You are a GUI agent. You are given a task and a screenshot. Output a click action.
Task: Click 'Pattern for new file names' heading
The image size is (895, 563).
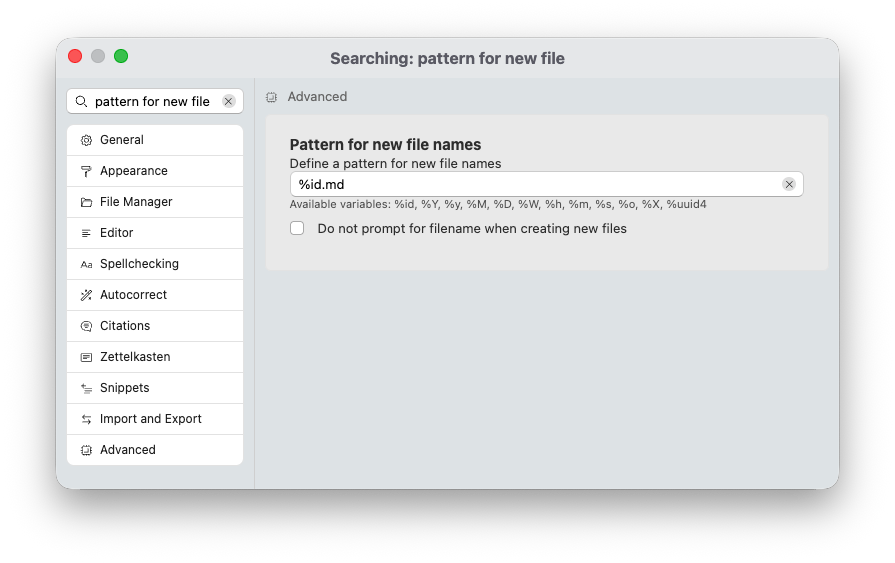click(x=385, y=144)
